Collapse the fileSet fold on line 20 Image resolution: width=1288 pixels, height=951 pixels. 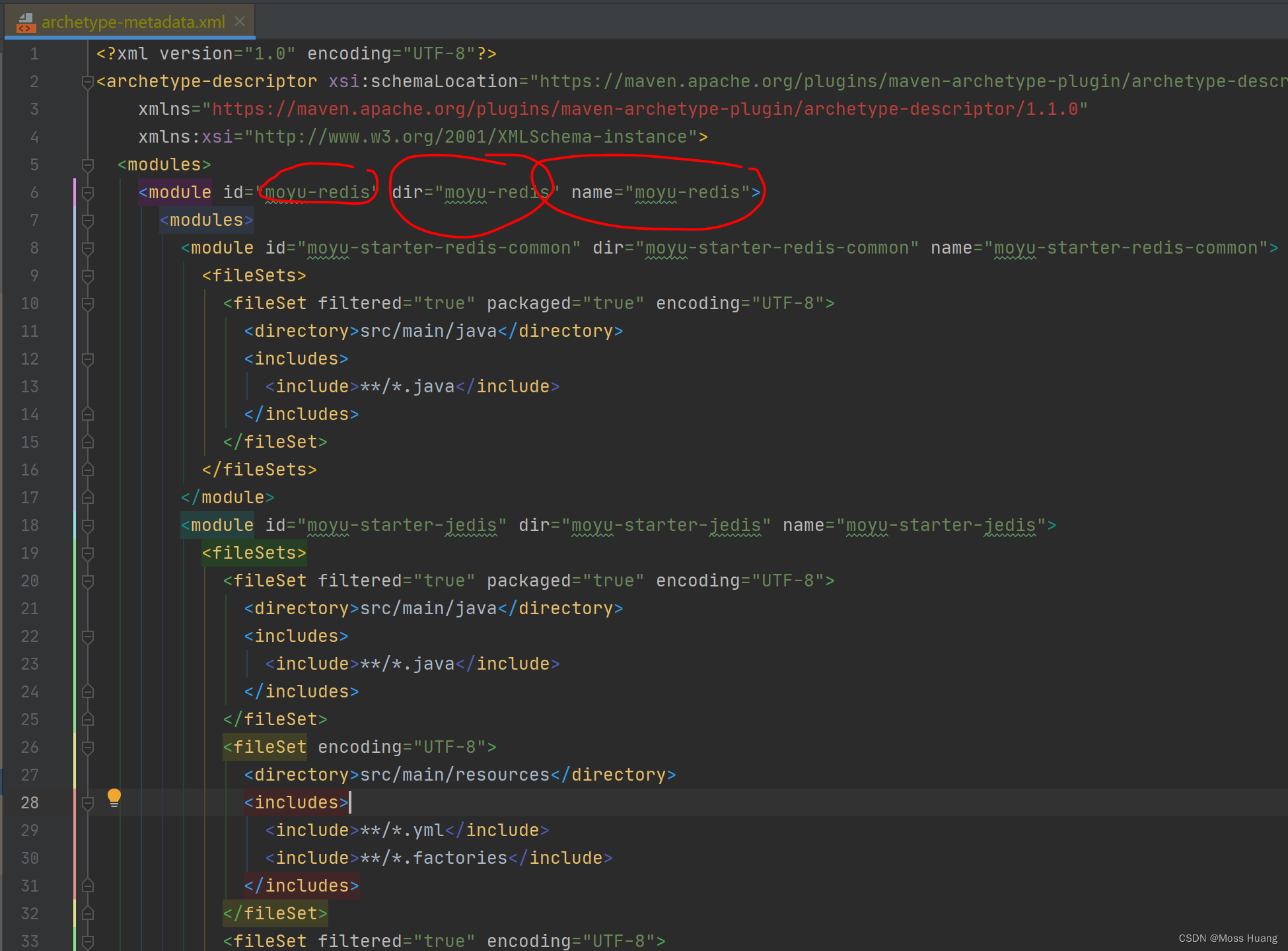coord(87,581)
